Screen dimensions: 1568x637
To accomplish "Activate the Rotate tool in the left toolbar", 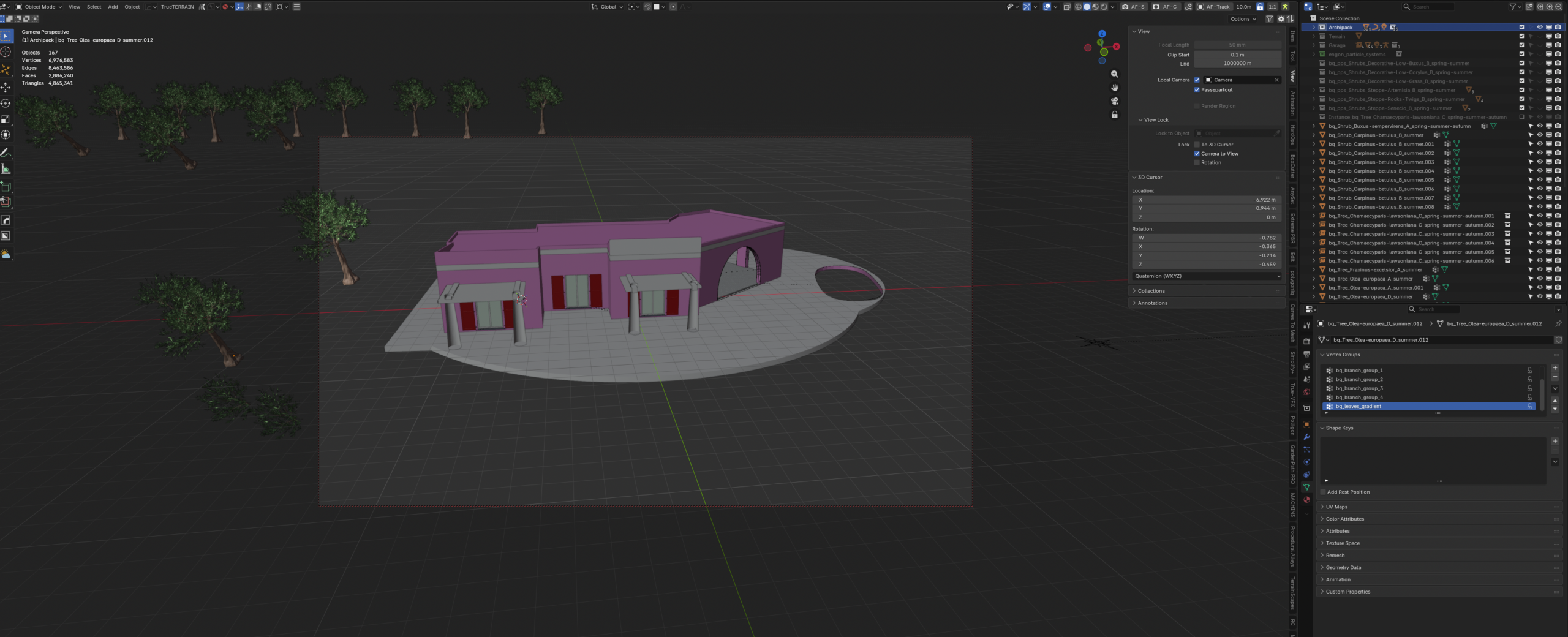I will [6, 104].
